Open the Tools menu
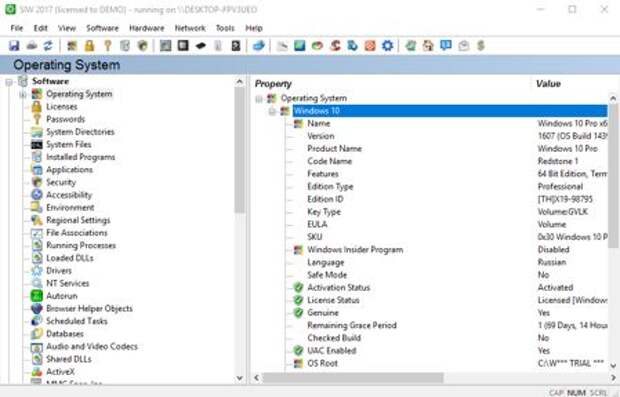 point(225,28)
